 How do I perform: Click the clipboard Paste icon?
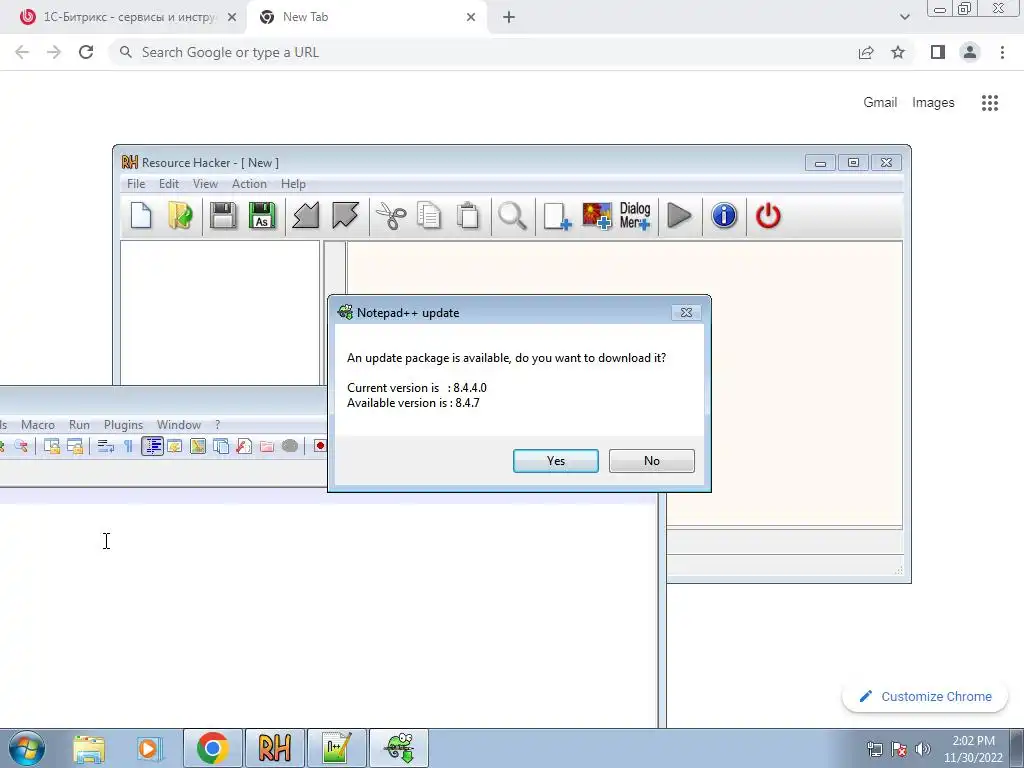coord(468,216)
